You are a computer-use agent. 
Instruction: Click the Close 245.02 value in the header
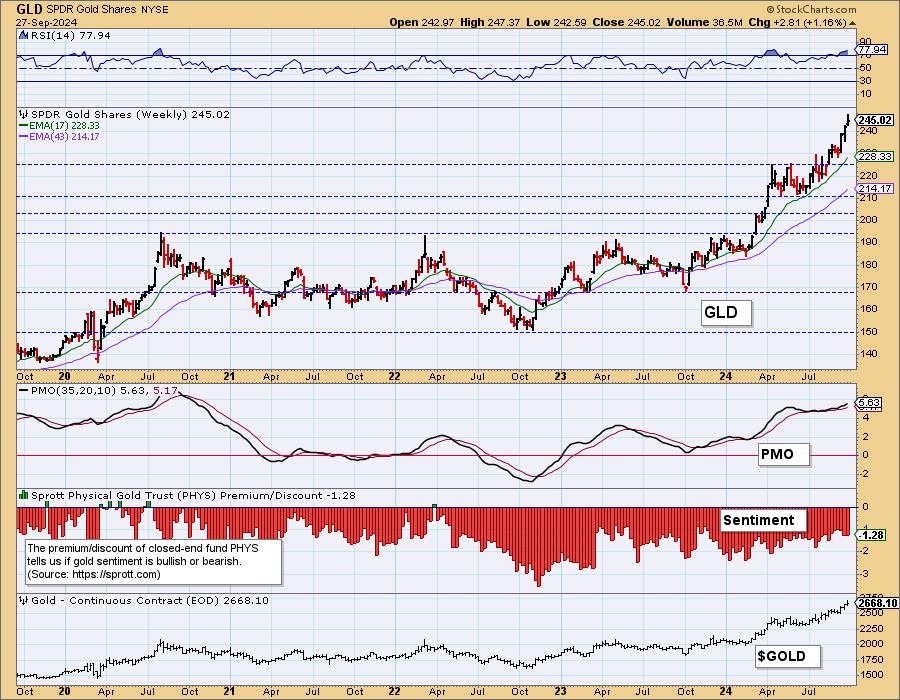626,22
